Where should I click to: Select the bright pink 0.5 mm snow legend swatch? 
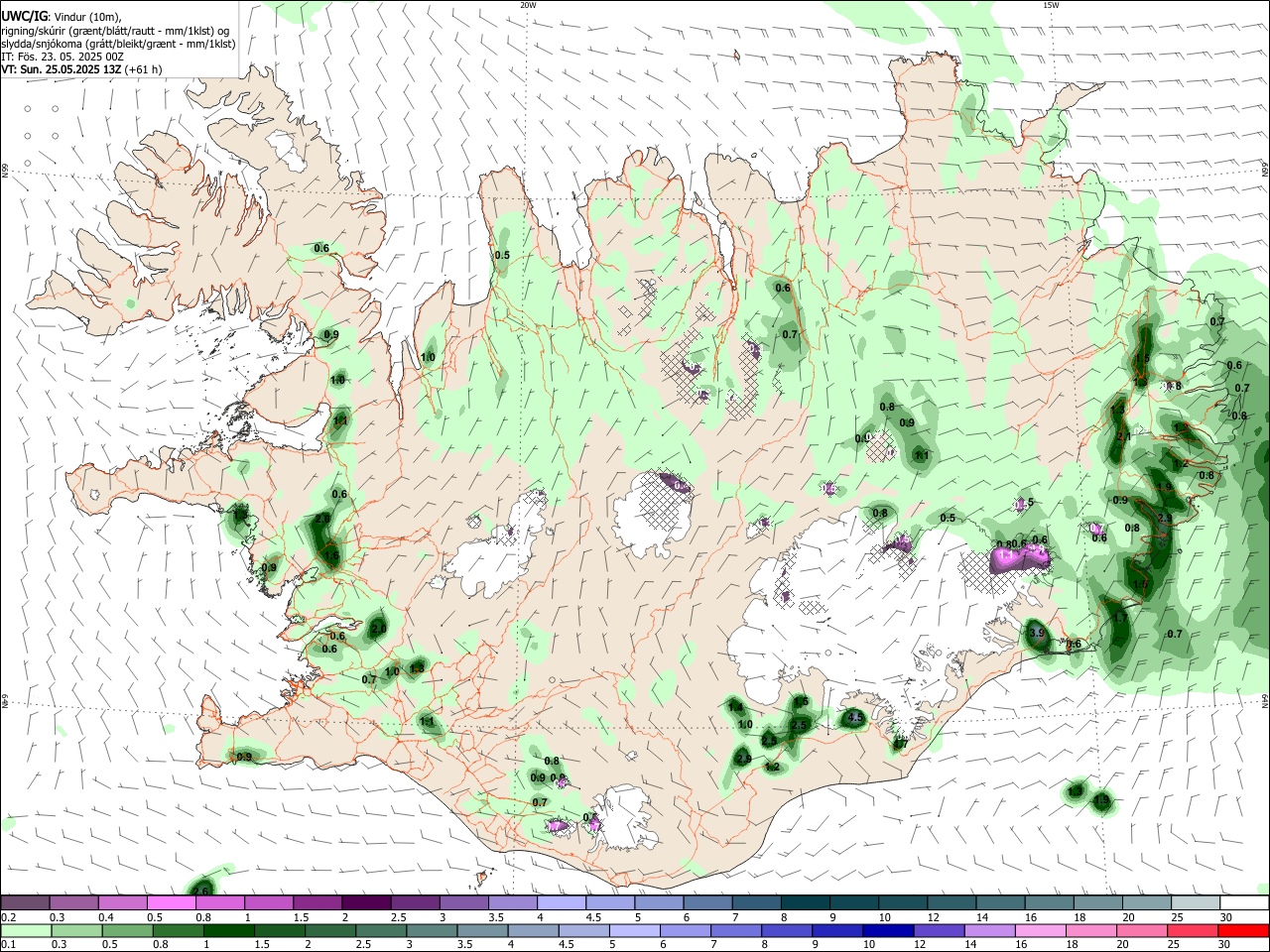tap(172, 903)
